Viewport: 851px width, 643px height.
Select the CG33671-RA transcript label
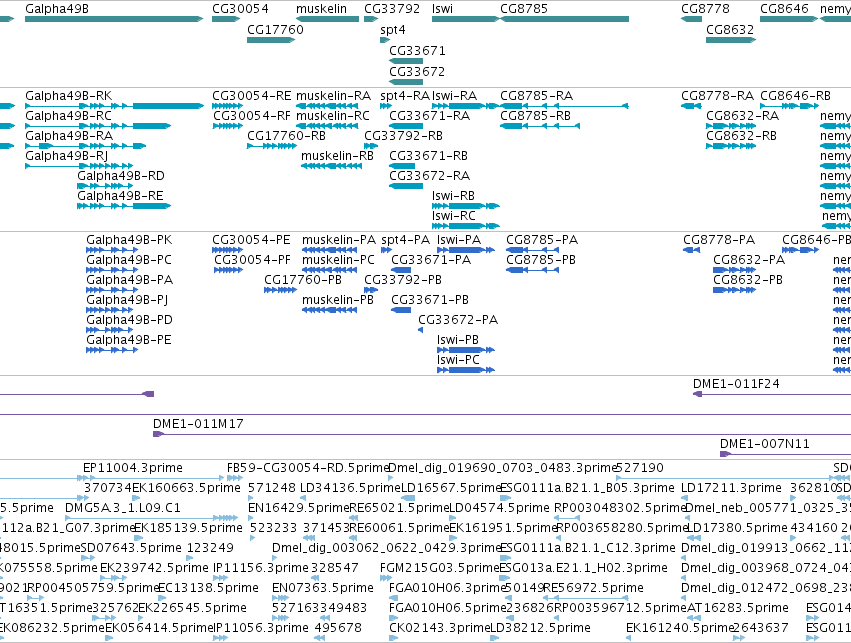[429, 116]
